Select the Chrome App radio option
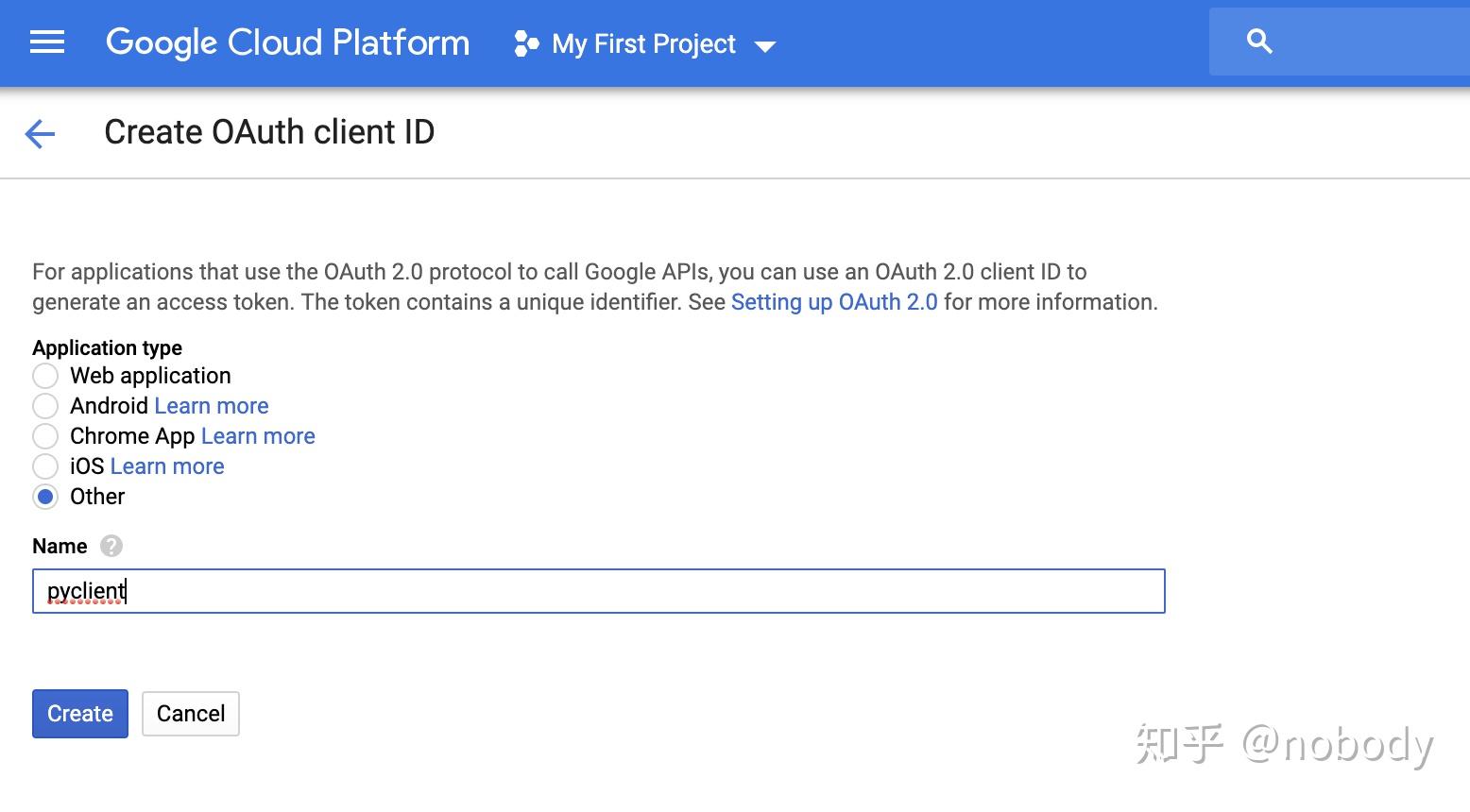1470x812 pixels. [x=45, y=436]
